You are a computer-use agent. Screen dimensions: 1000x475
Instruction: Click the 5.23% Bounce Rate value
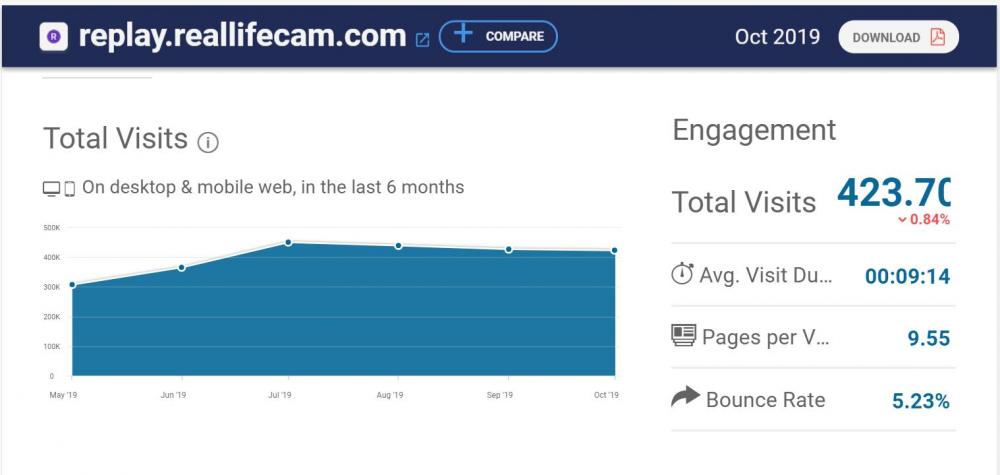click(920, 401)
